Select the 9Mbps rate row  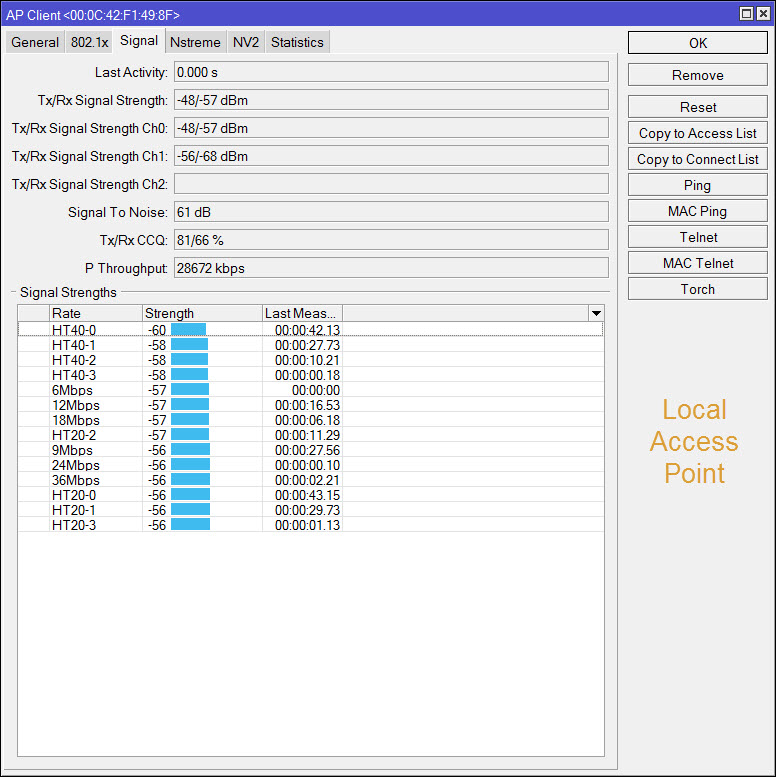[311, 450]
